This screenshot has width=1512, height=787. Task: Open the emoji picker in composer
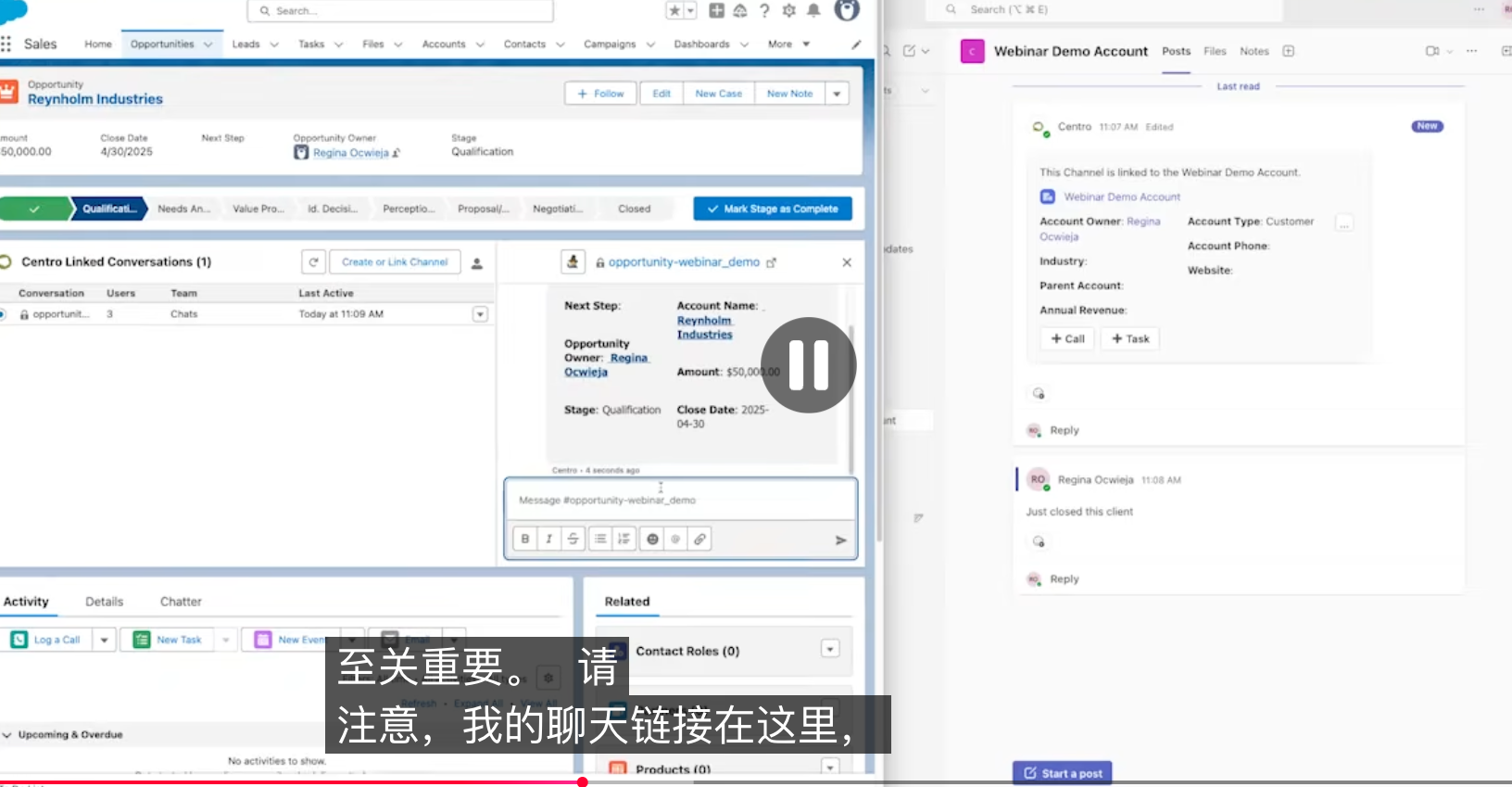[x=652, y=539]
